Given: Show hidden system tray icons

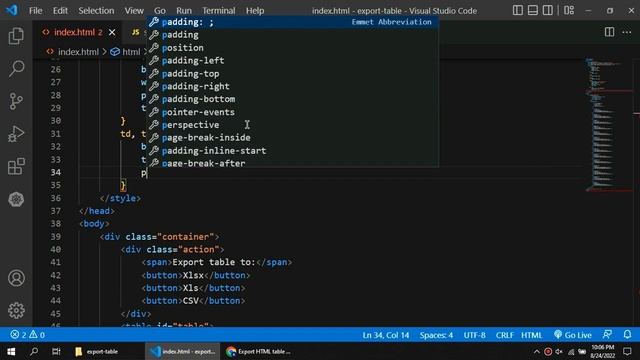Looking at the screenshot, I should [x=536, y=351].
